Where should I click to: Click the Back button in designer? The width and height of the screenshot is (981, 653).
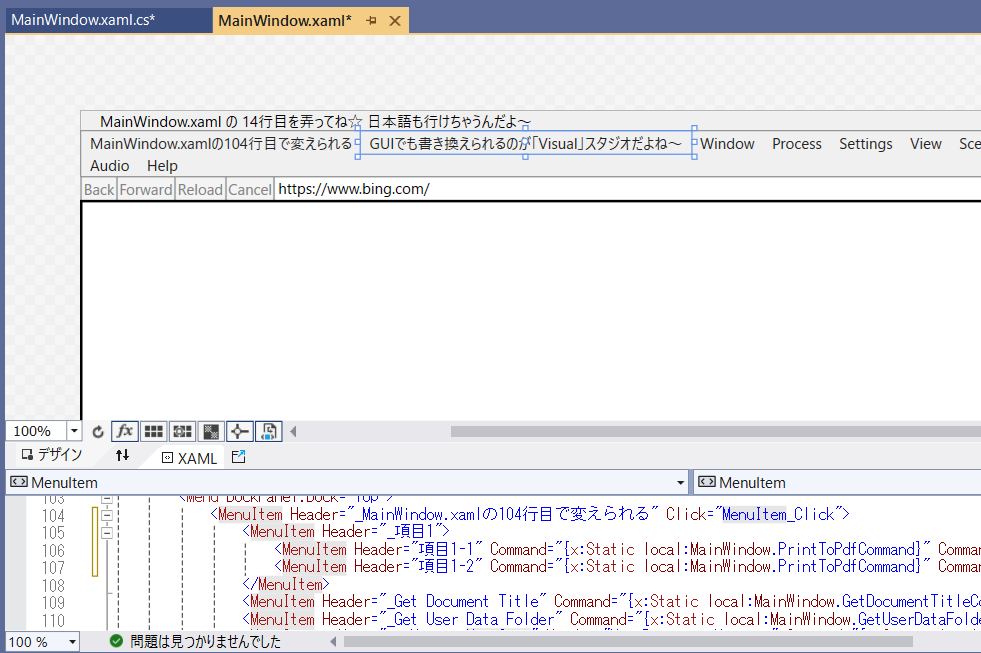[x=99, y=190]
